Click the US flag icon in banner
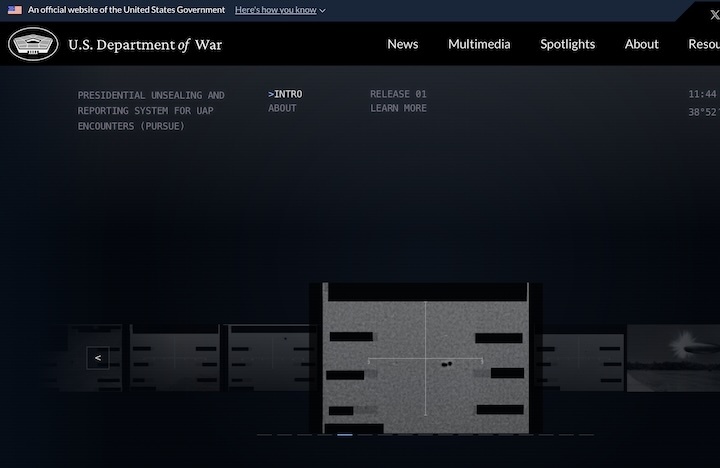 (15, 10)
